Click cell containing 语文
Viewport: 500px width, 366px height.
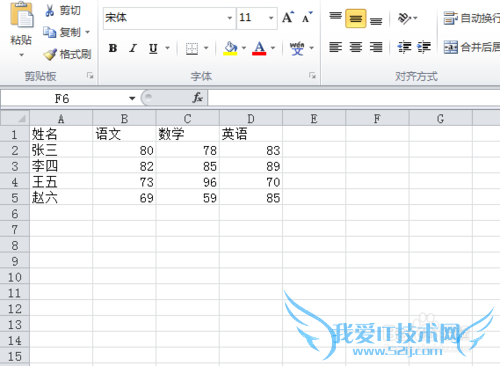click(x=124, y=134)
